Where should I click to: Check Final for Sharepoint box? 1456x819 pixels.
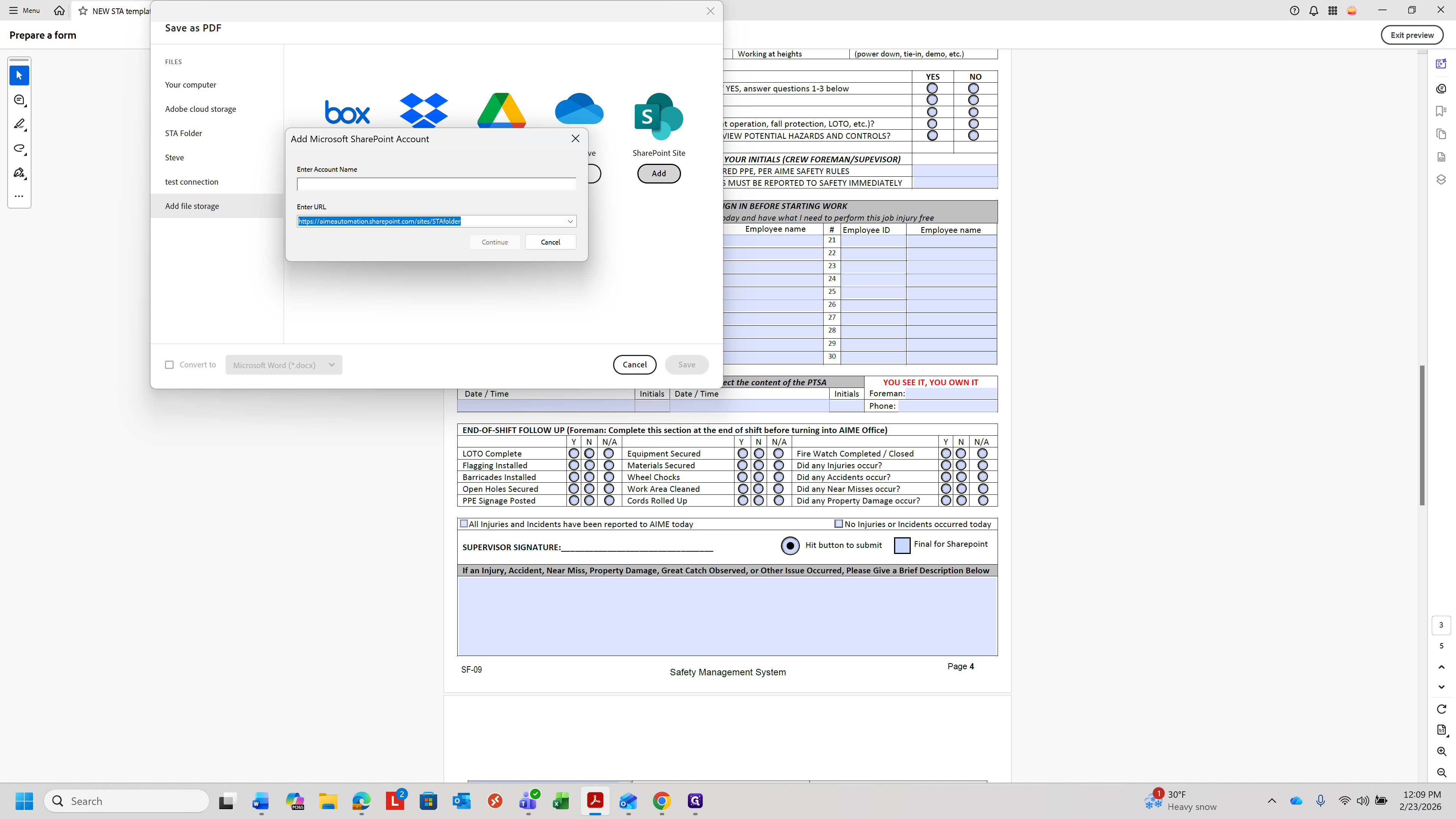pyautogui.click(x=902, y=545)
